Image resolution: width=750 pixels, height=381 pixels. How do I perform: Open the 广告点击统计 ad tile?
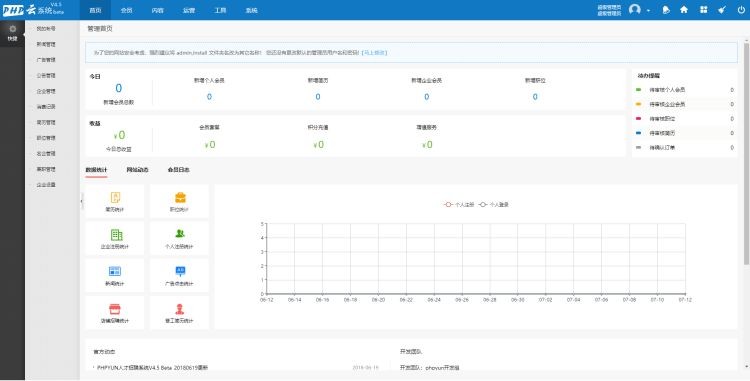180,275
